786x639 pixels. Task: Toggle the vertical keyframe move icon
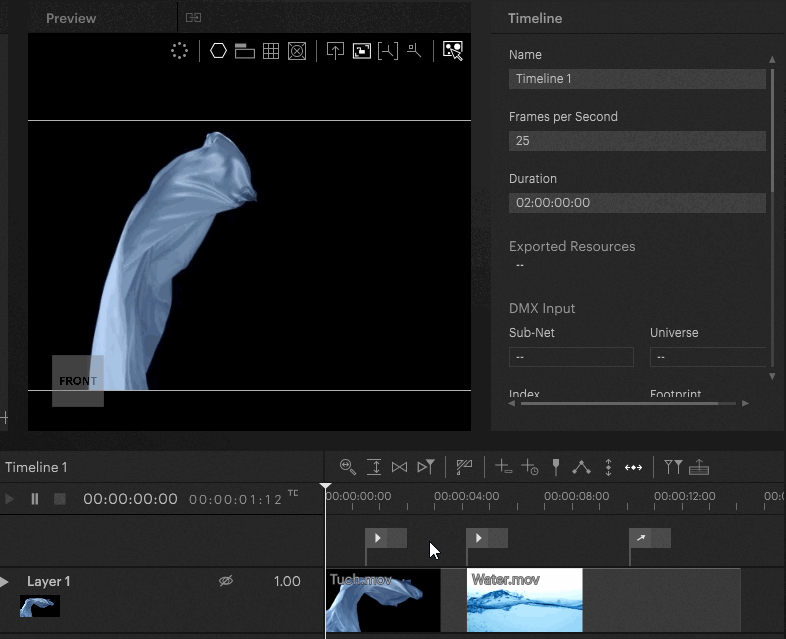point(608,467)
